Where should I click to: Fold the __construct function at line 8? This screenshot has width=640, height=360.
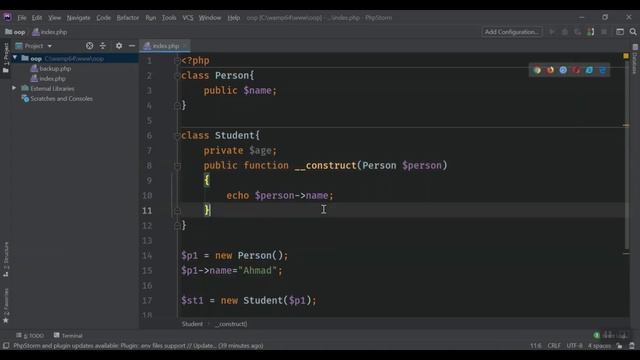[177, 166]
